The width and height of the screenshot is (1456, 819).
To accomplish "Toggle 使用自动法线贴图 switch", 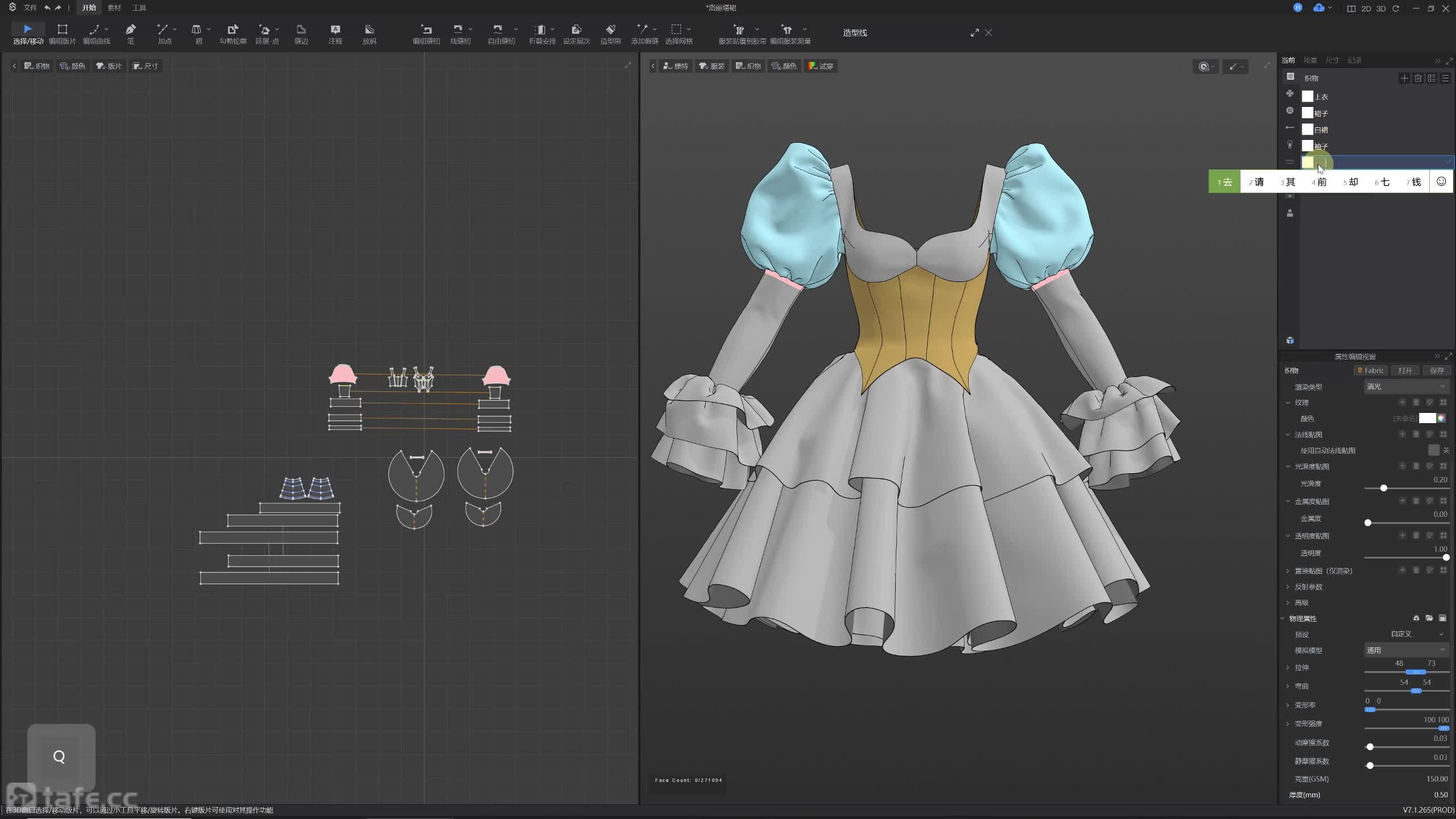I will (x=1434, y=450).
